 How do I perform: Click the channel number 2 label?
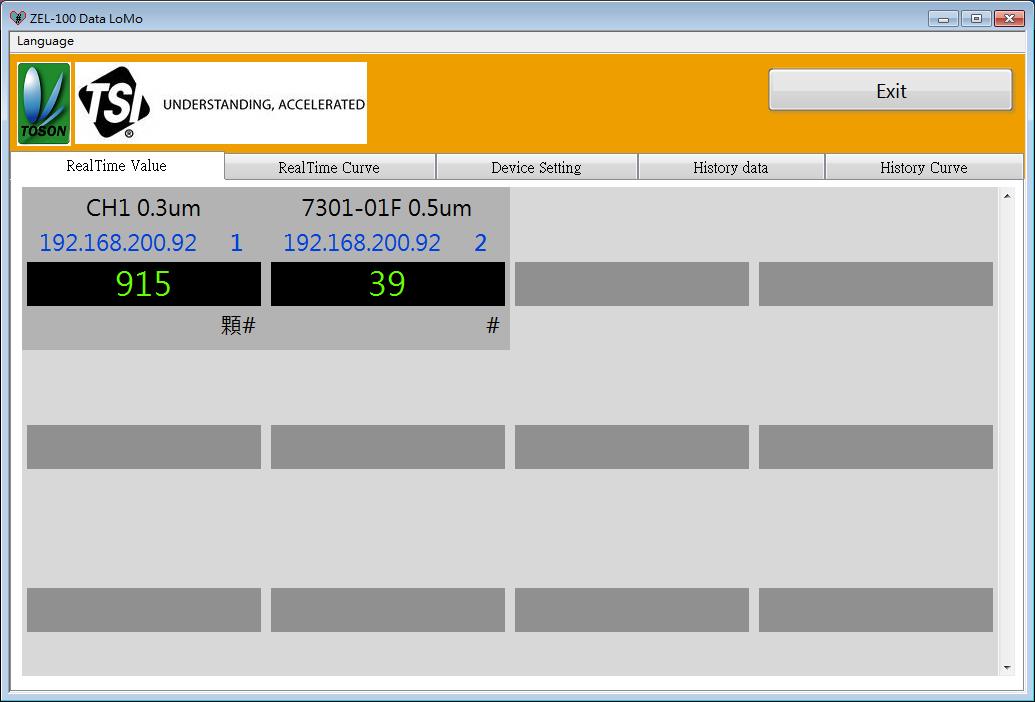(x=480, y=243)
